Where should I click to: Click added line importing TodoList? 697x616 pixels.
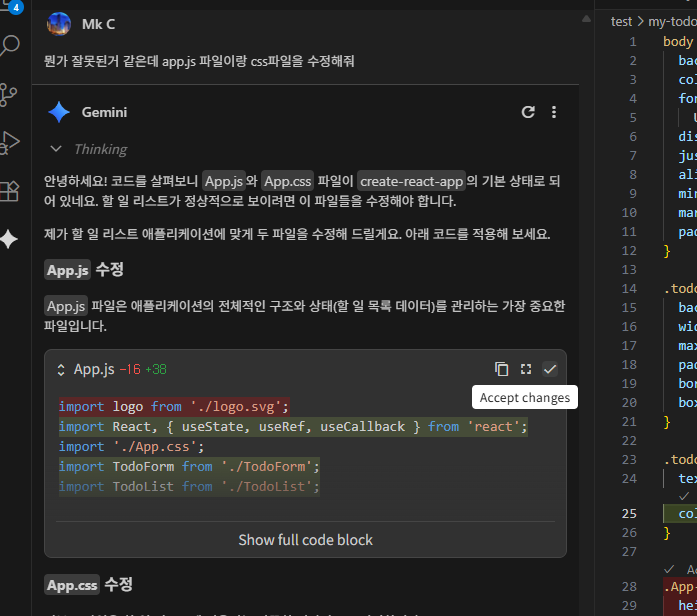point(189,487)
